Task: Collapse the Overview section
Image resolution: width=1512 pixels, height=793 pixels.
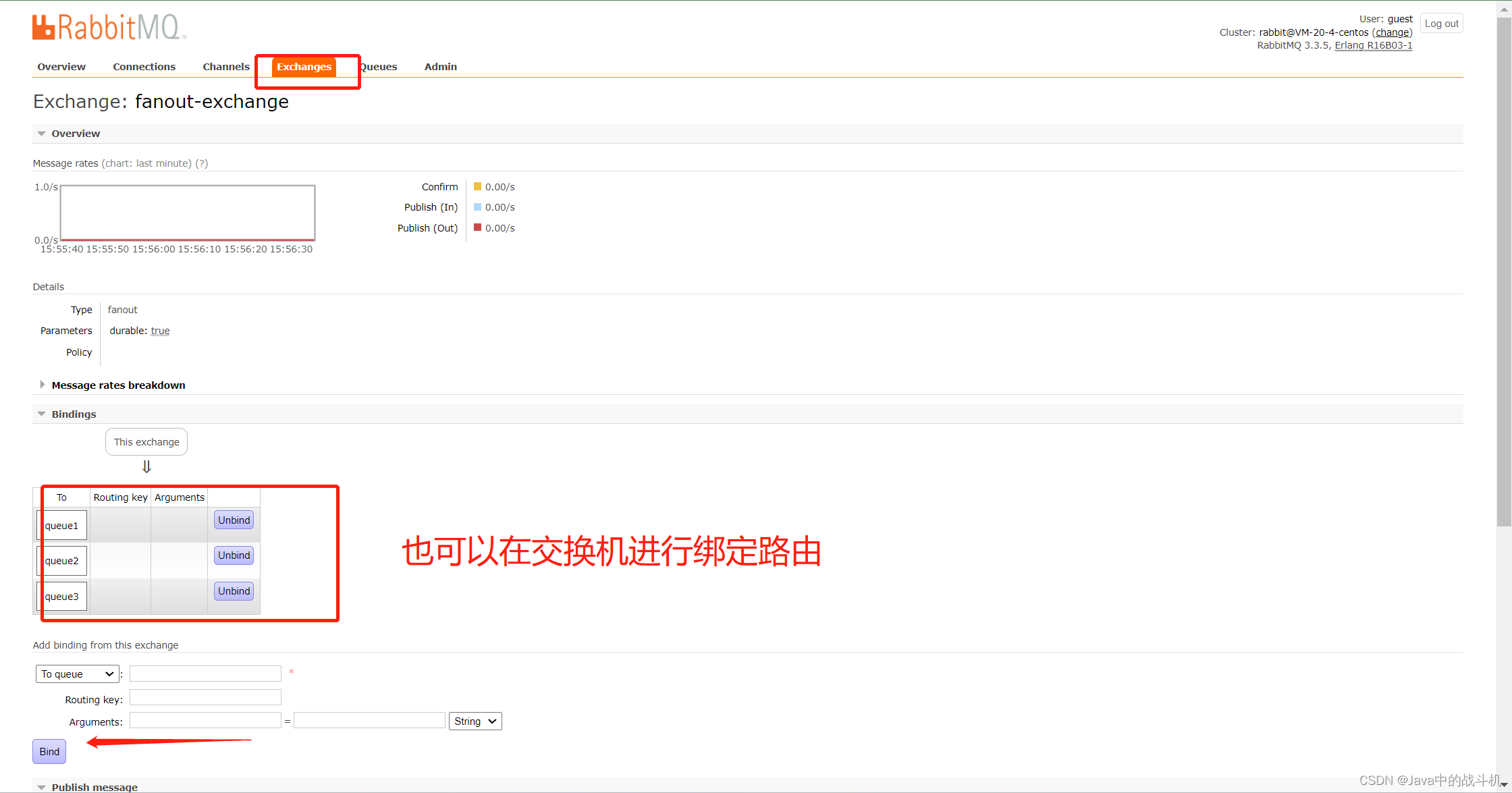Action: 75,134
